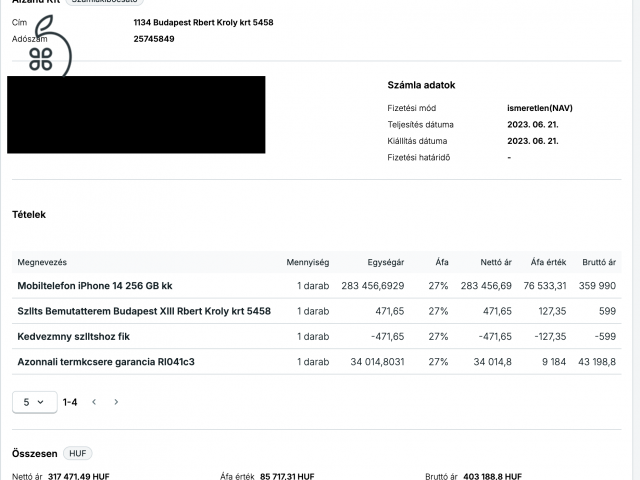Click the Áfa érték column header

[548, 262]
